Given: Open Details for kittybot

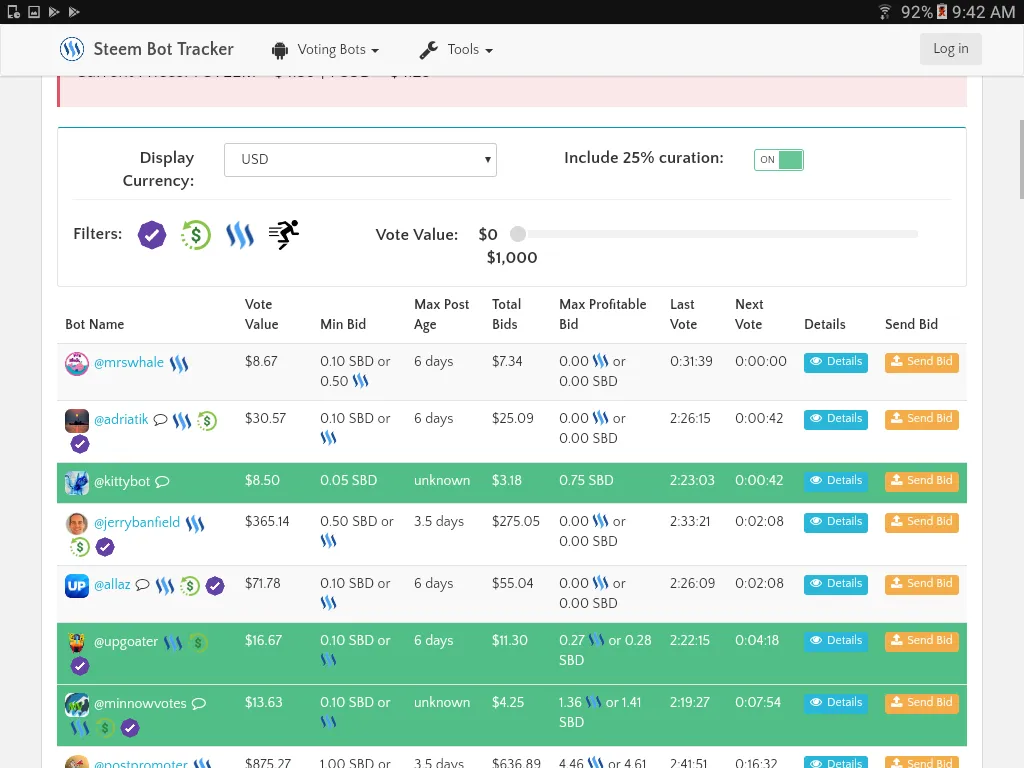Looking at the screenshot, I should click(835, 481).
